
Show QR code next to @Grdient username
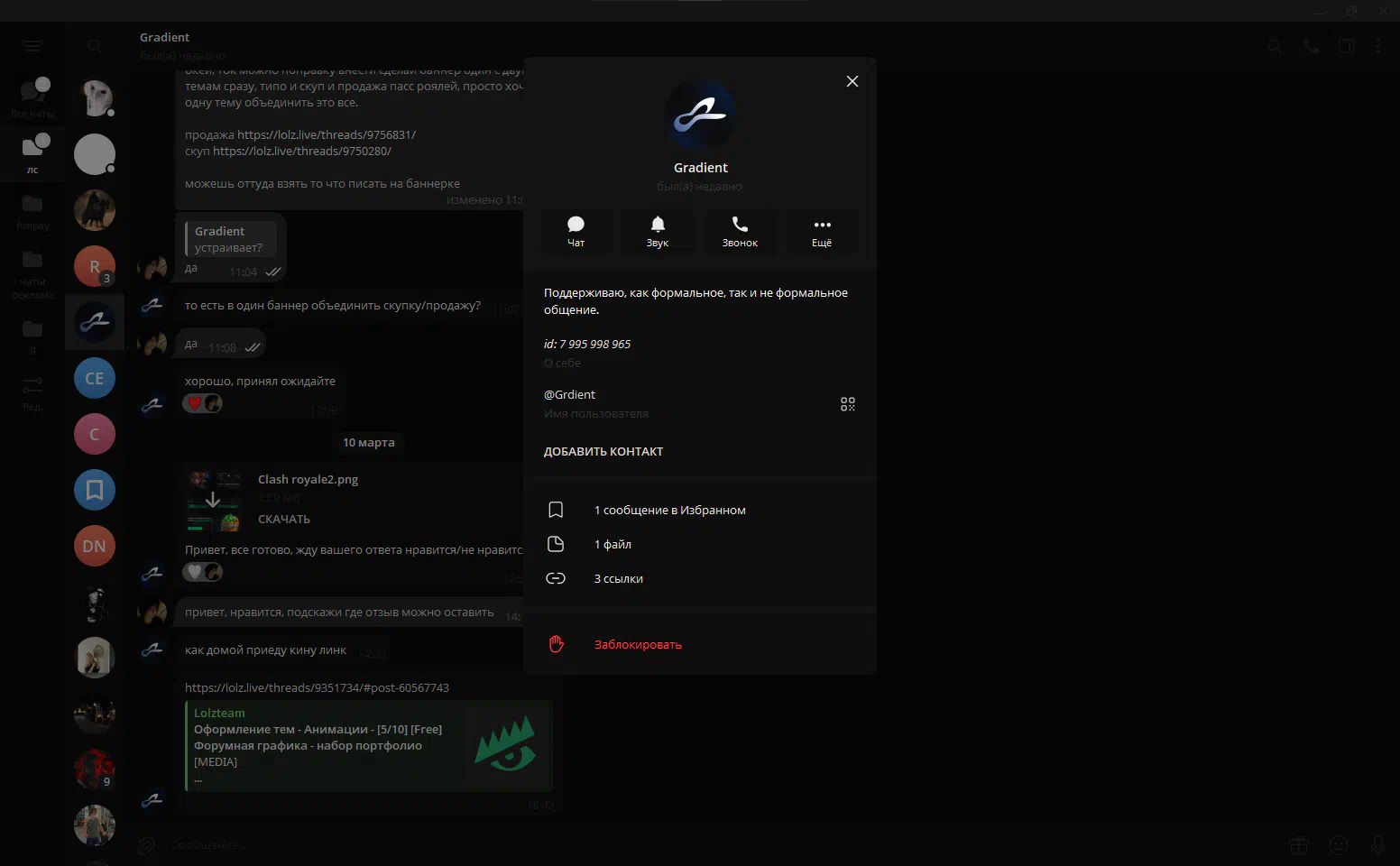pyautogui.click(x=847, y=404)
